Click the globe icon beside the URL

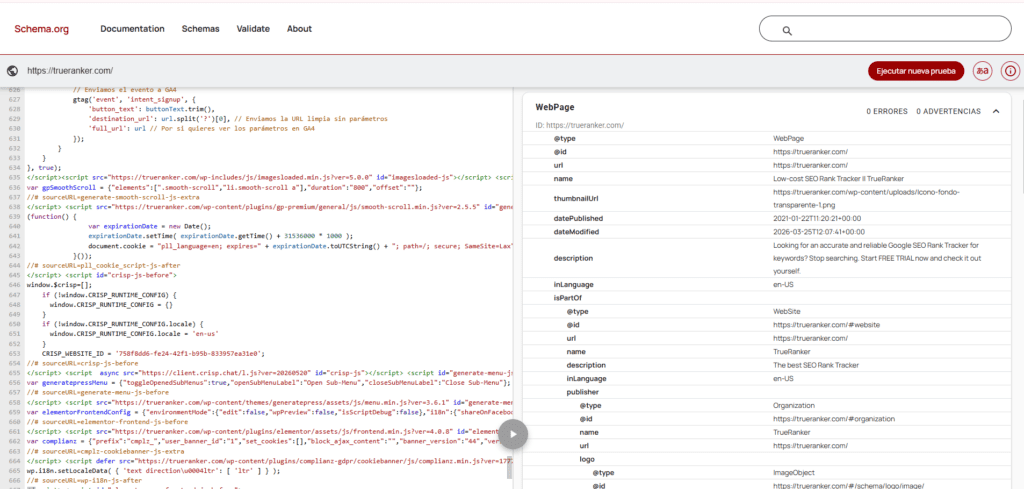tap(12, 71)
